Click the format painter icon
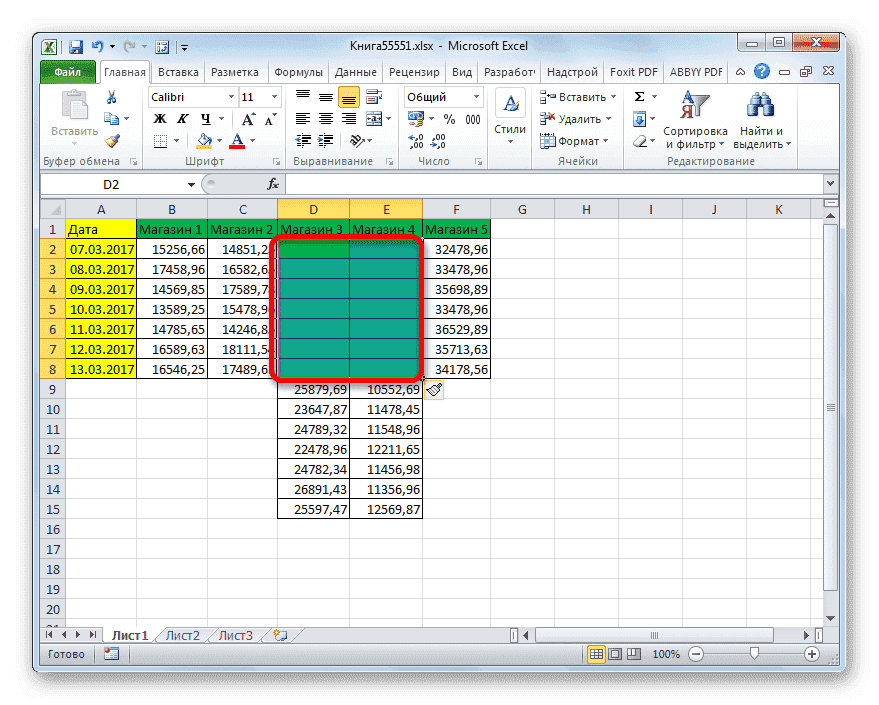 pos(112,141)
